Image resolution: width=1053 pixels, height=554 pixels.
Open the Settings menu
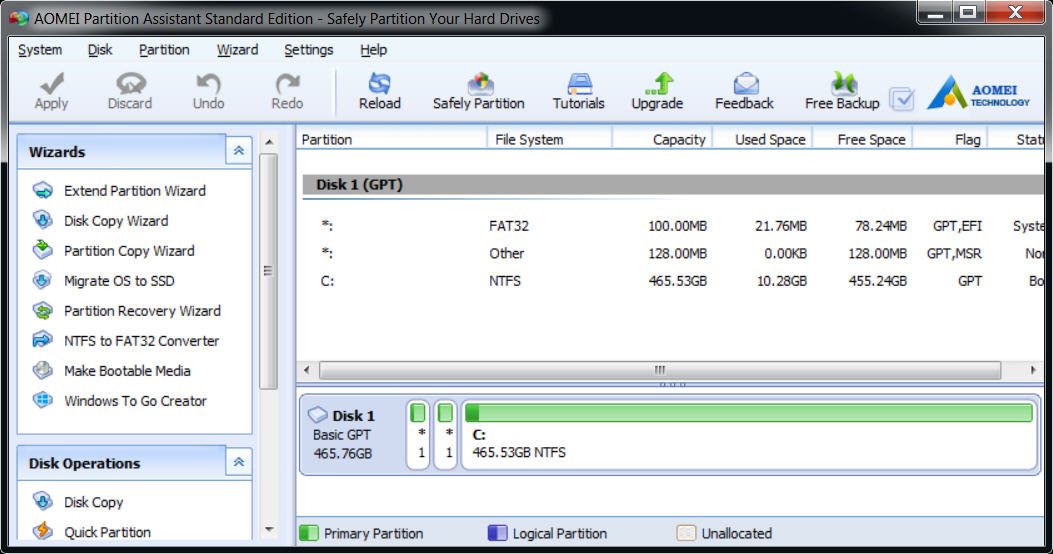tap(308, 50)
